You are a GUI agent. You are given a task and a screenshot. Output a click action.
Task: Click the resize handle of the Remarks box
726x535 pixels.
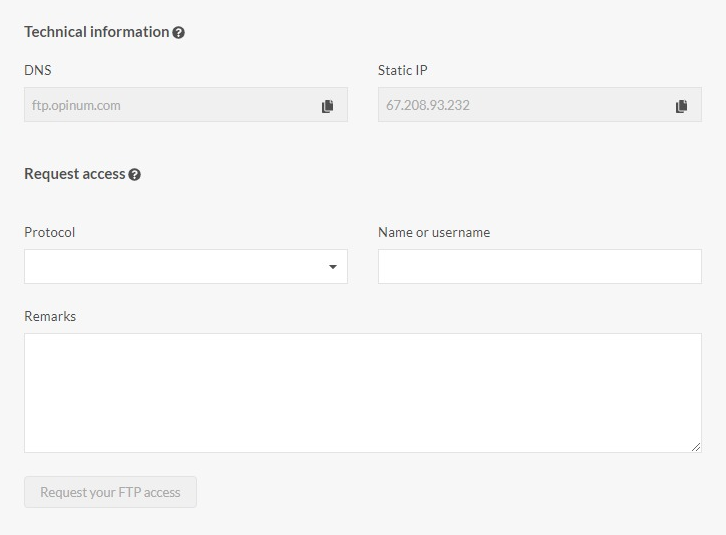pos(696,447)
